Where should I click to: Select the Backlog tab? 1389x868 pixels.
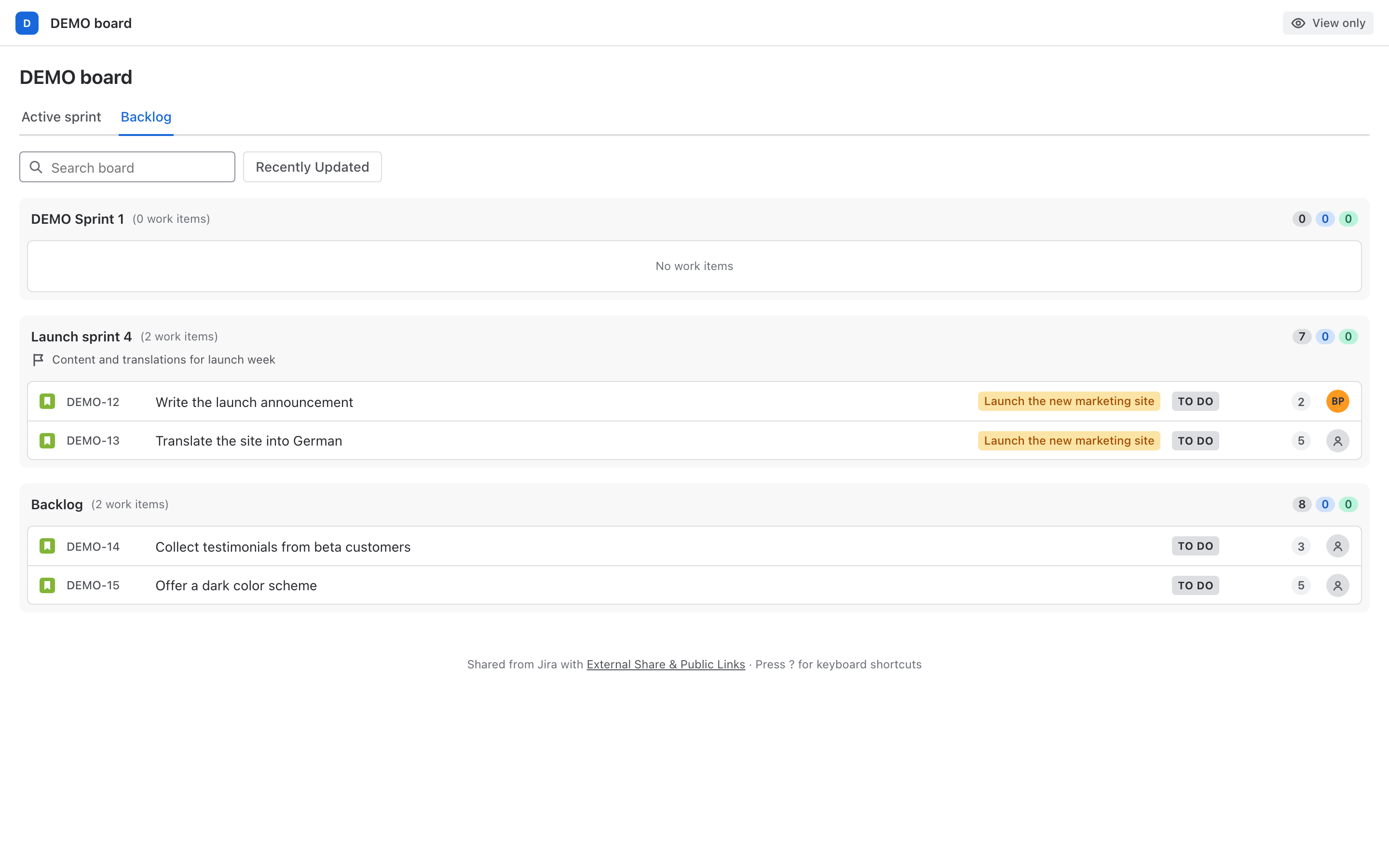click(146, 117)
